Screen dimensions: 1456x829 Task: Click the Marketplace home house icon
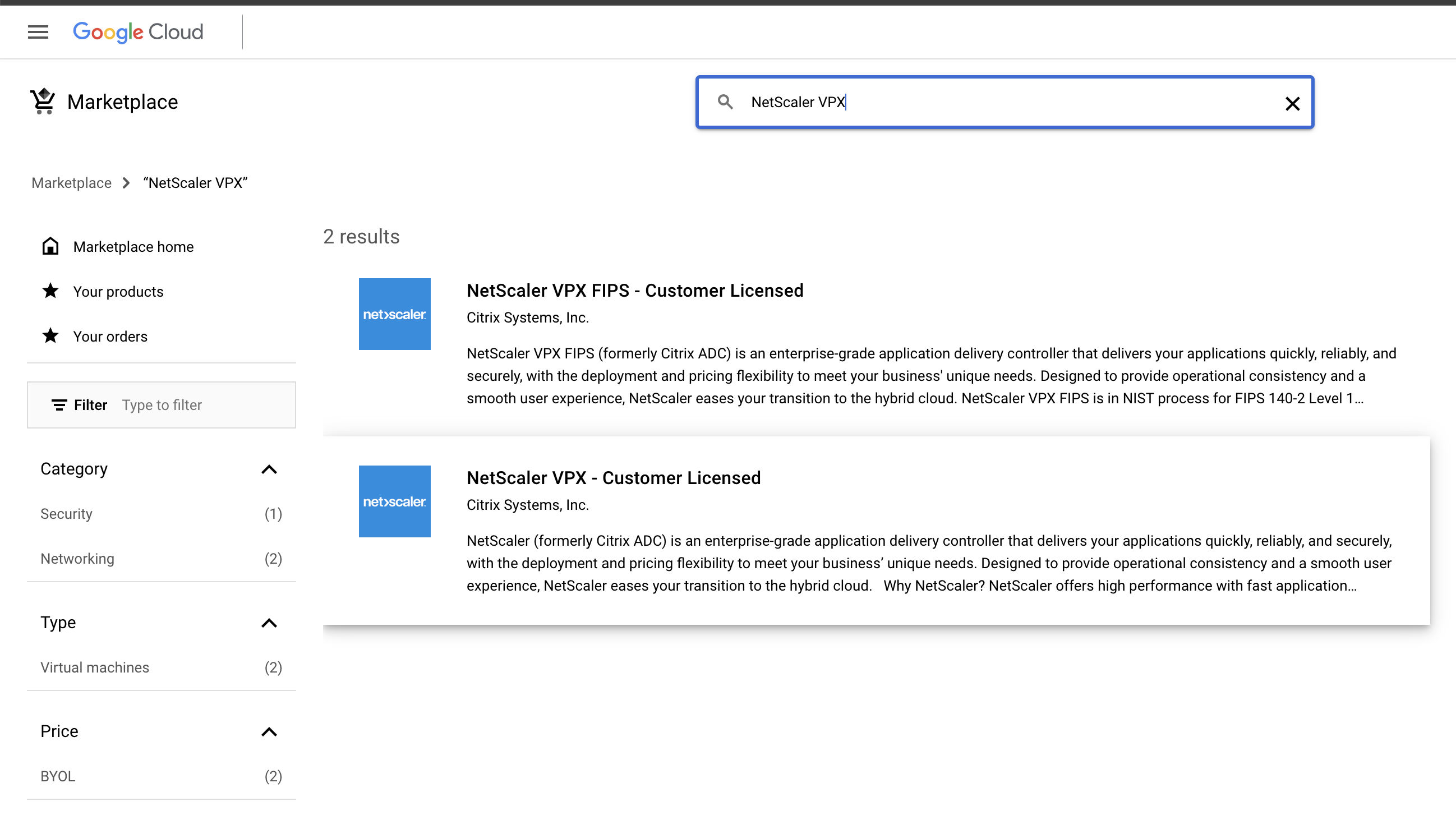pos(50,246)
